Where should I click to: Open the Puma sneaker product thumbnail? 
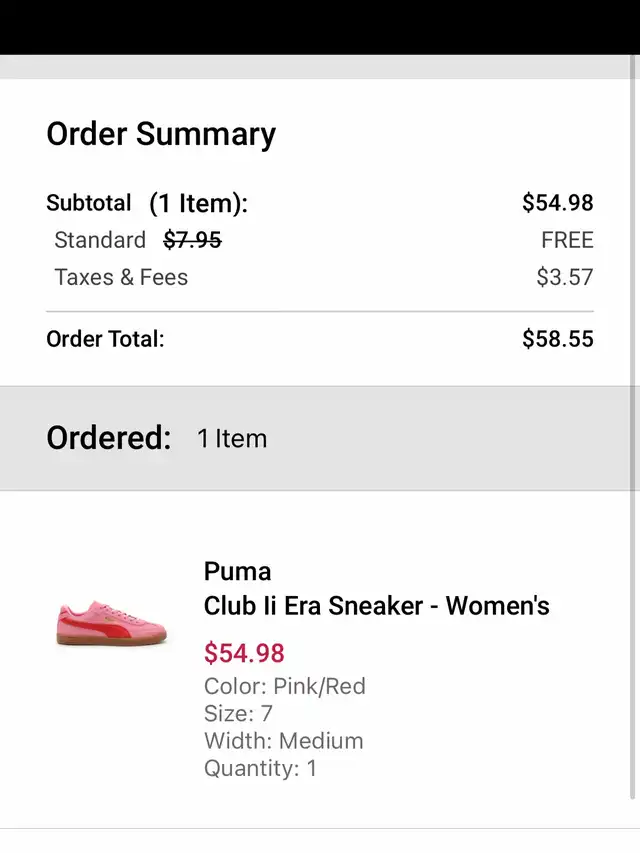point(112,624)
